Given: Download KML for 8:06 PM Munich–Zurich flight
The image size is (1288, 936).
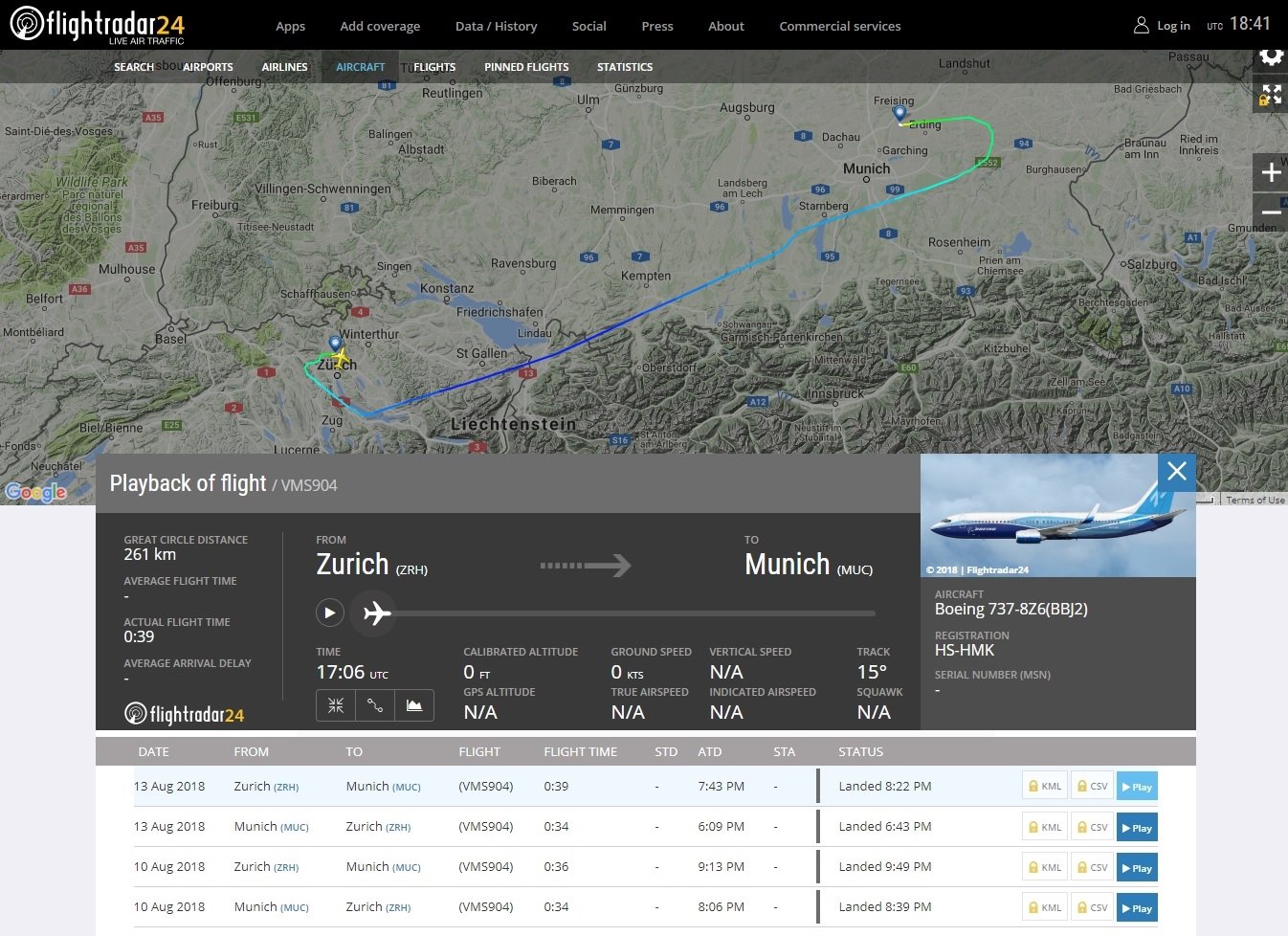Looking at the screenshot, I should [1044, 907].
